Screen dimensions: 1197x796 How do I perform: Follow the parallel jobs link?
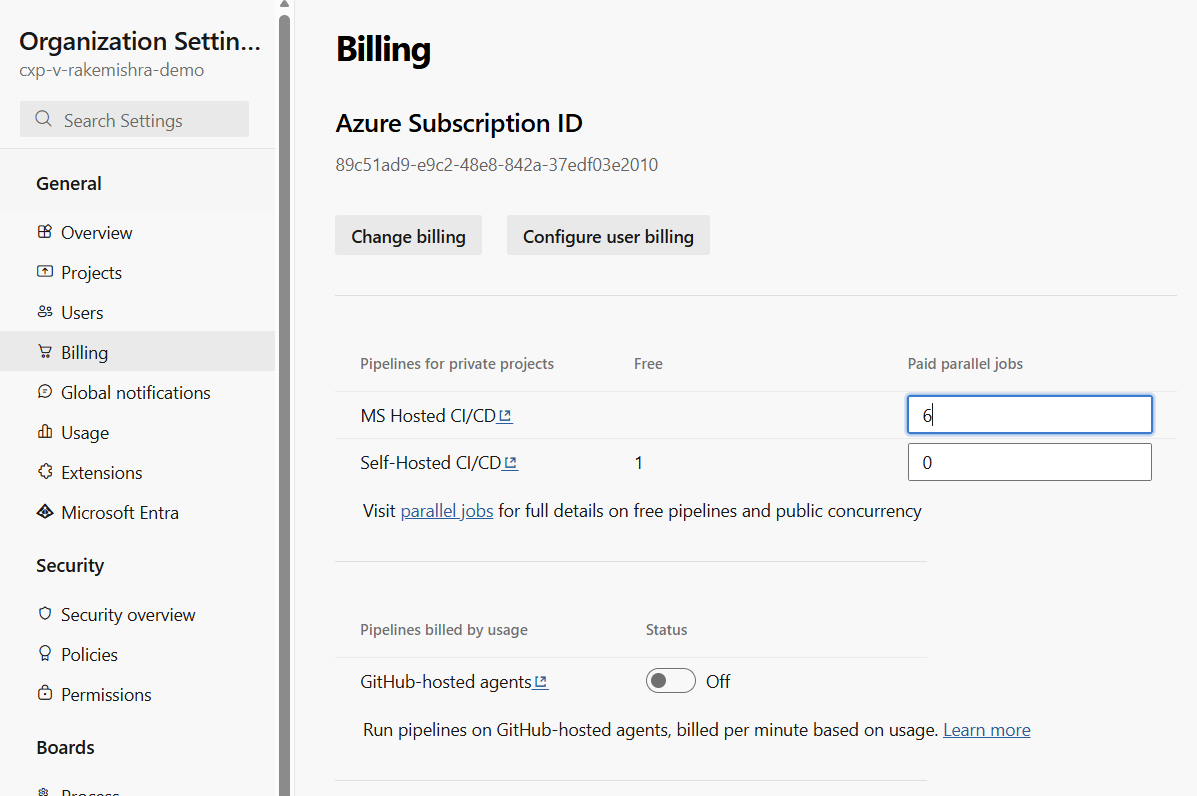point(447,511)
